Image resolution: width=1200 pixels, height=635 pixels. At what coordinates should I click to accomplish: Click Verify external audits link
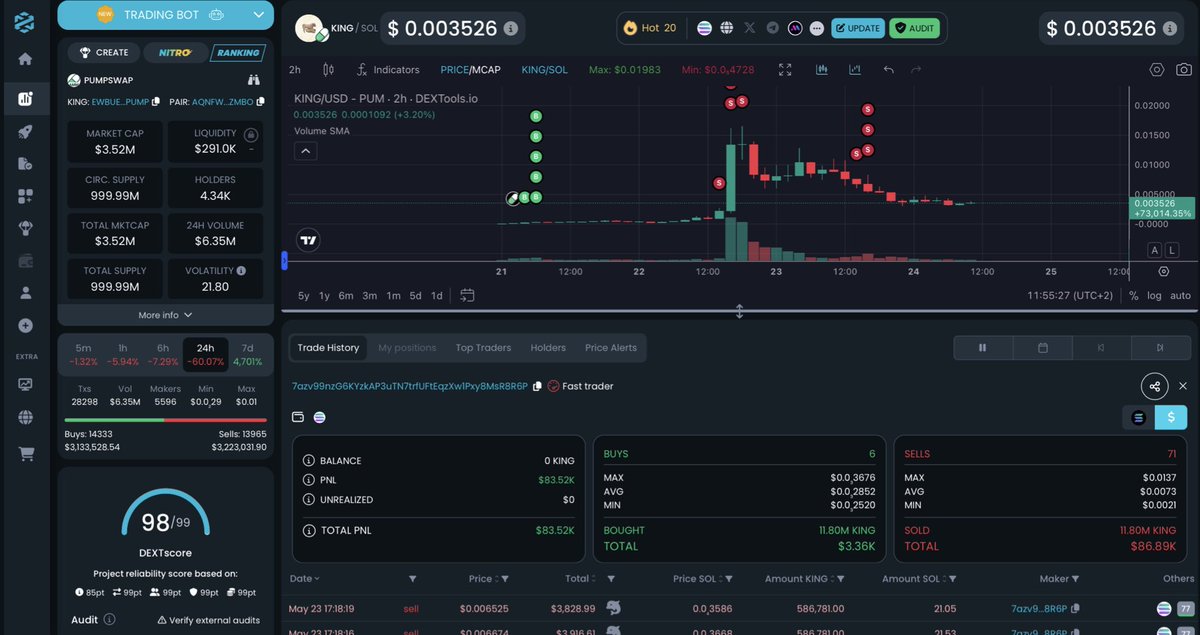[207, 620]
